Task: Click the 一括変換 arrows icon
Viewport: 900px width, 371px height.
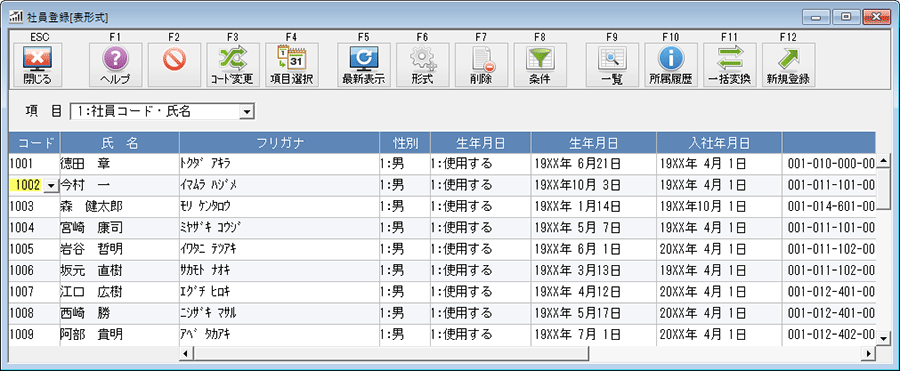Action: [x=730, y=65]
